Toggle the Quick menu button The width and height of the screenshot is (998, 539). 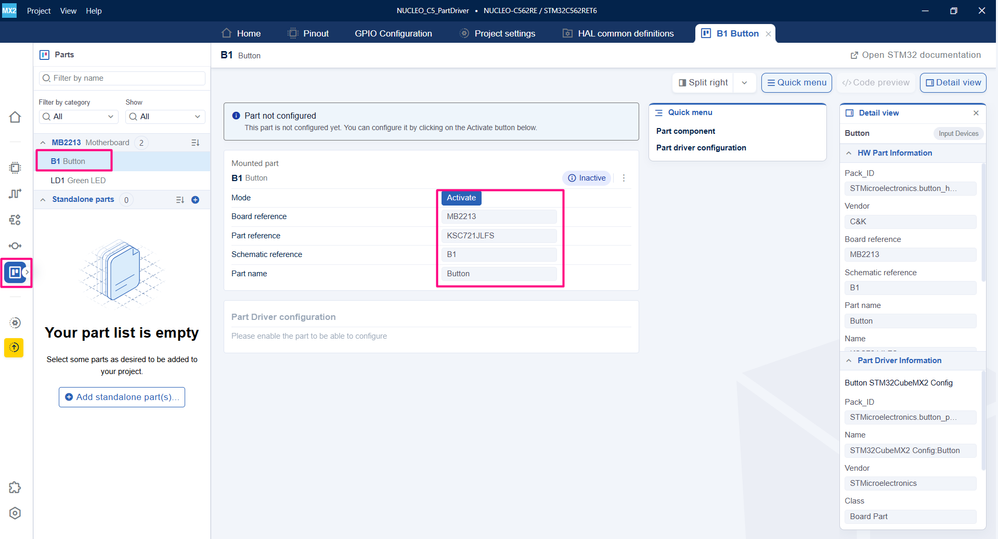pyautogui.click(x=797, y=83)
